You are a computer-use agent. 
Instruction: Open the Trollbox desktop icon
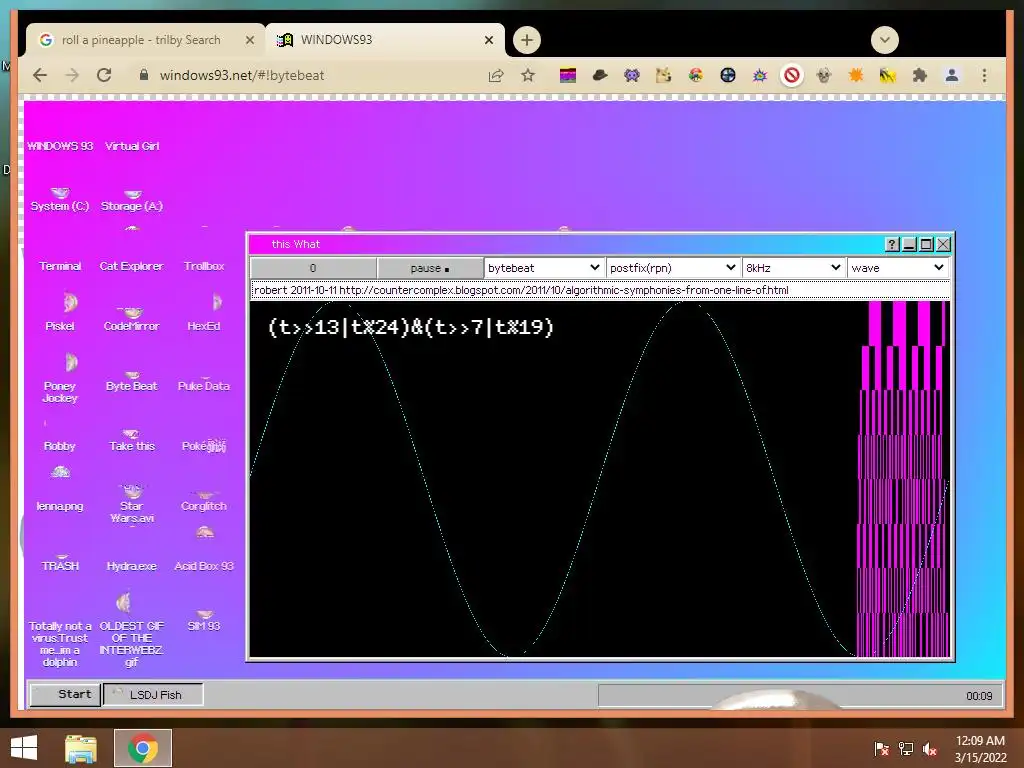pos(204,266)
